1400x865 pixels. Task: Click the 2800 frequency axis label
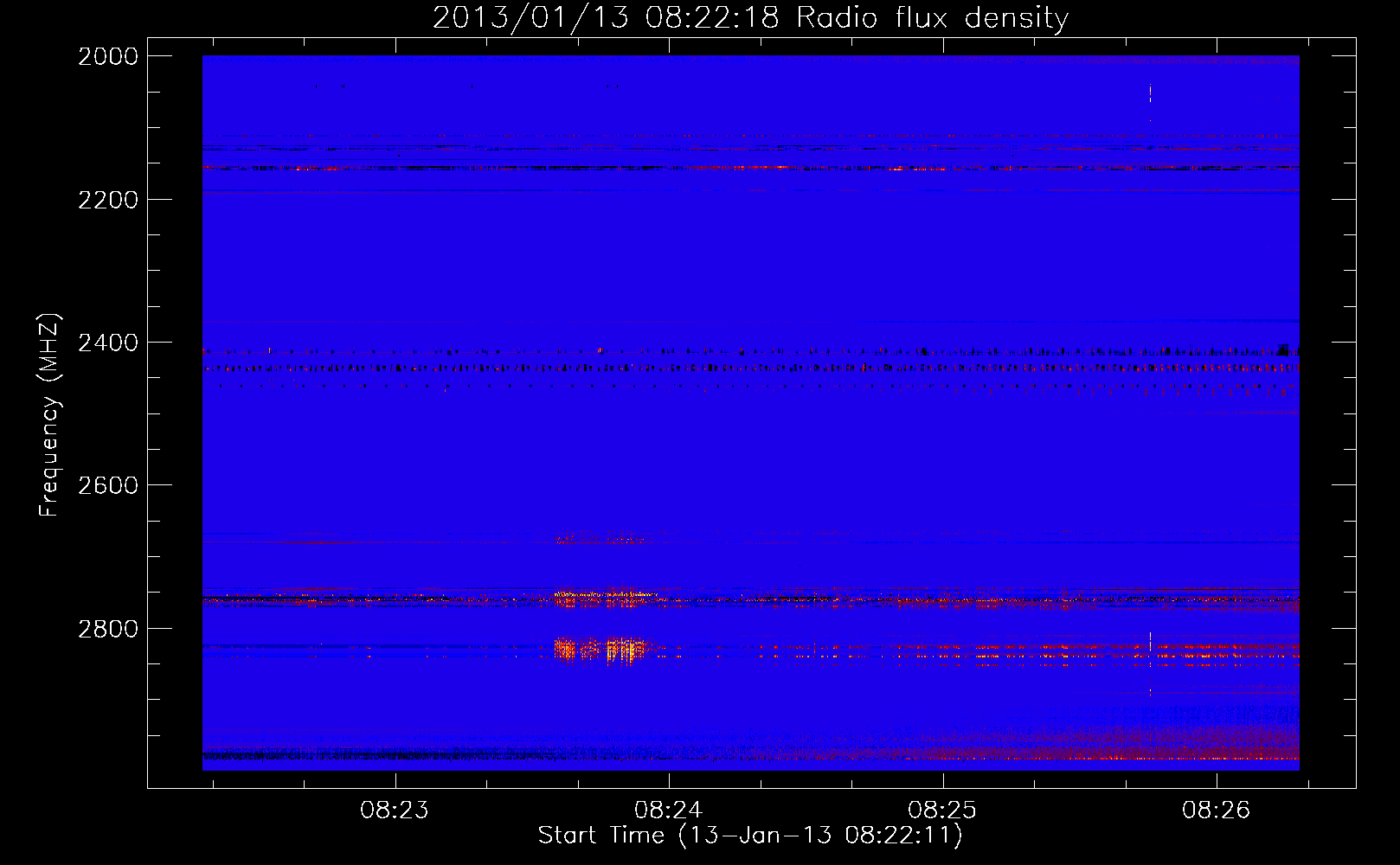point(108,629)
